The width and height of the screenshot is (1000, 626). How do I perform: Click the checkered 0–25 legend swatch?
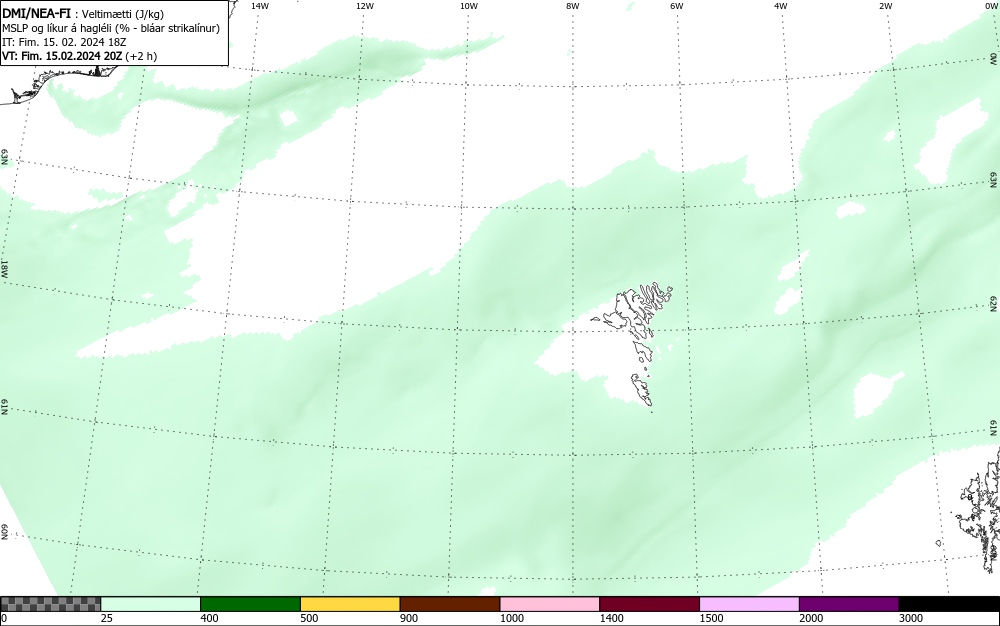tap(50, 604)
